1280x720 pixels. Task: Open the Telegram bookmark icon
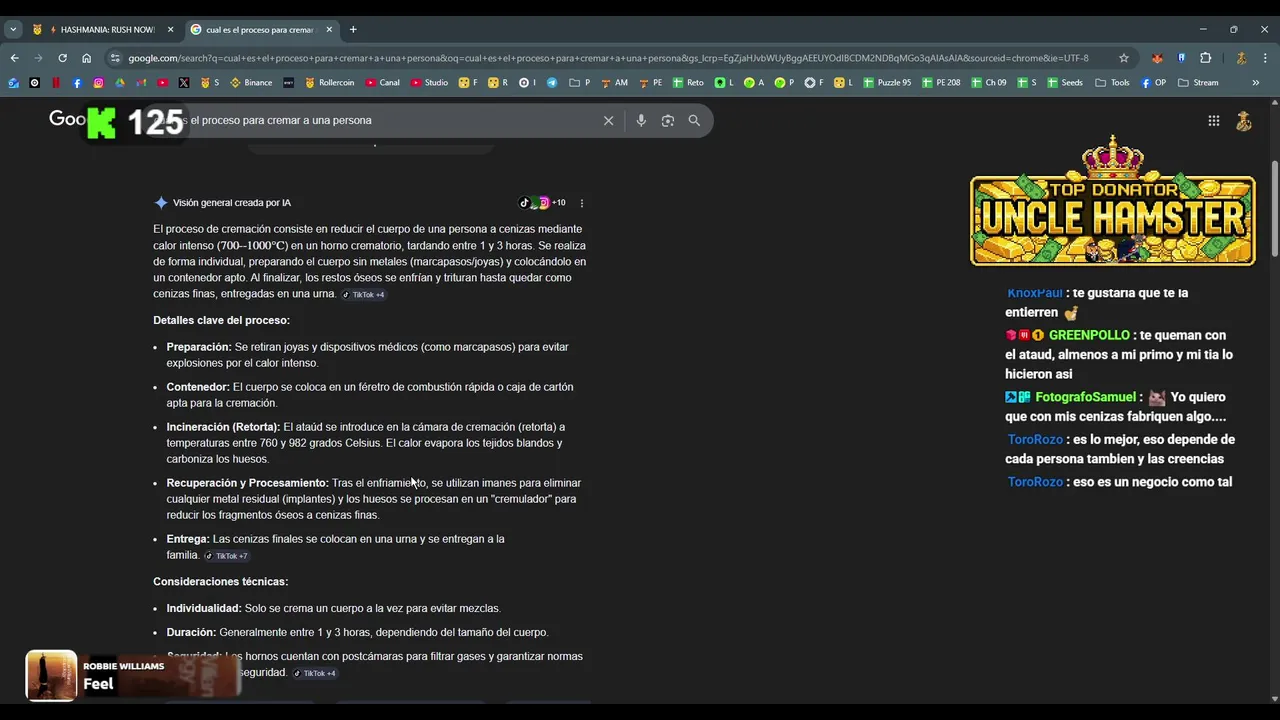552,83
